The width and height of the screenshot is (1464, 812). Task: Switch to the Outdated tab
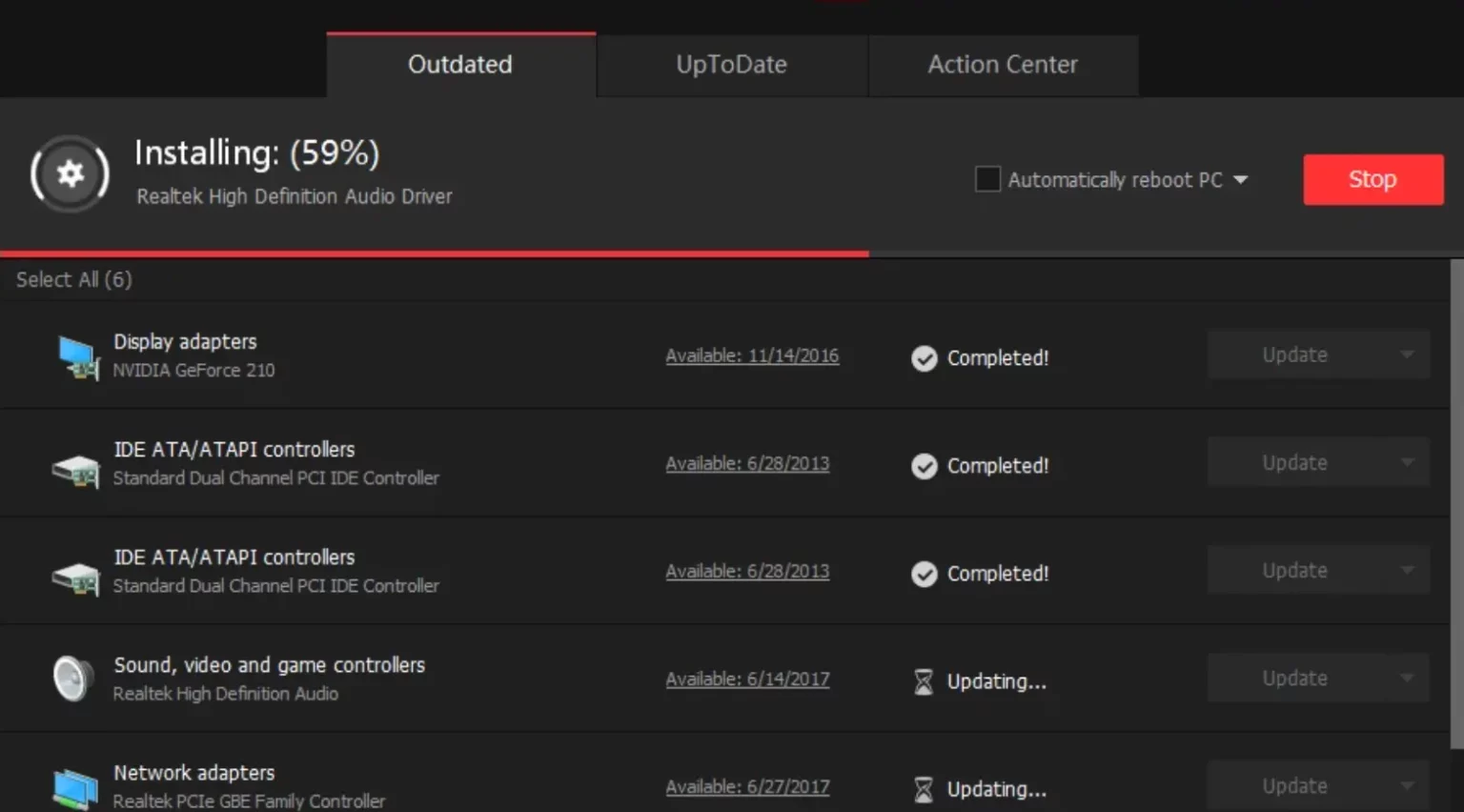(461, 65)
